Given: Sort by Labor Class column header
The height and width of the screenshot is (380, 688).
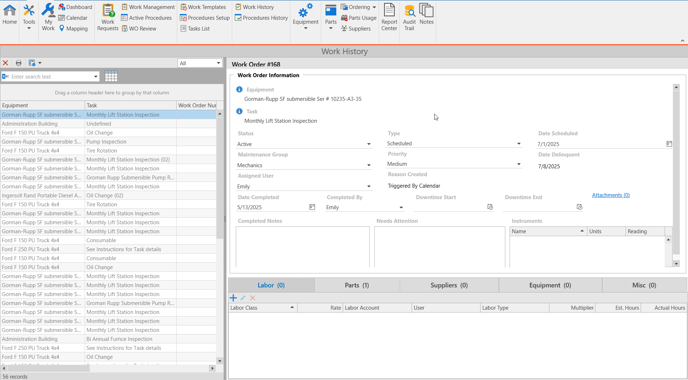Looking at the screenshot, I should [x=263, y=308].
